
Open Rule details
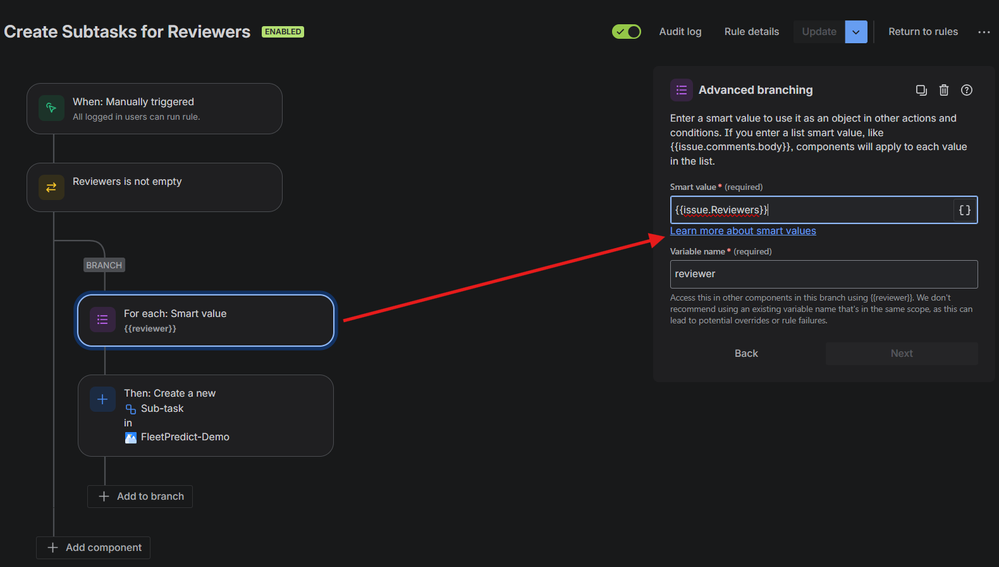coord(751,32)
